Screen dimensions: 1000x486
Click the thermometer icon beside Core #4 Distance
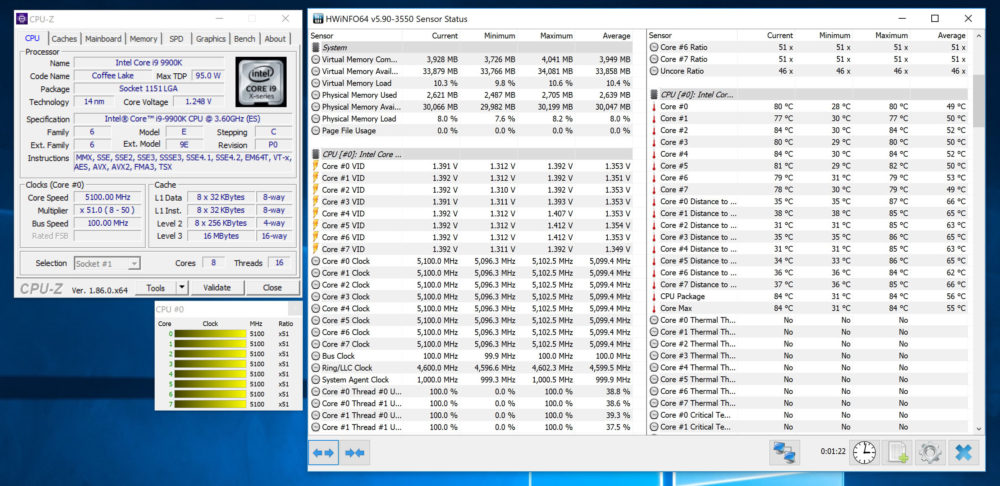pyautogui.click(x=654, y=249)
